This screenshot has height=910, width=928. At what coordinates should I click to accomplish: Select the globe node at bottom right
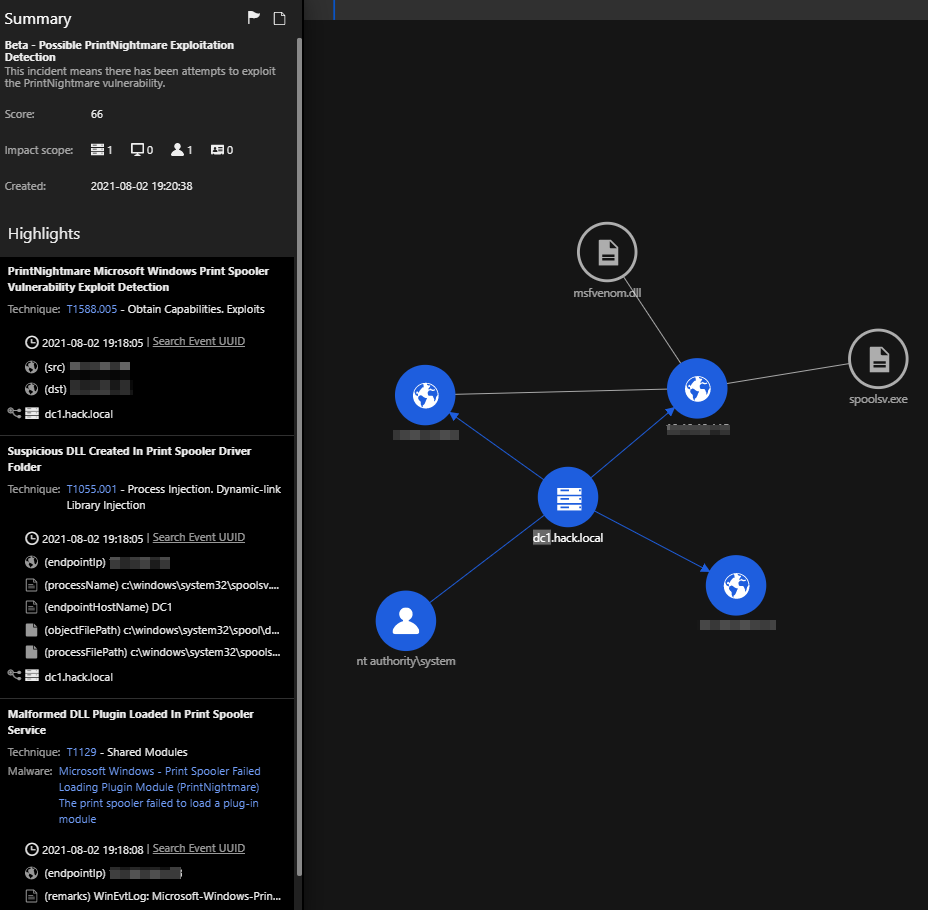[736, 586]
